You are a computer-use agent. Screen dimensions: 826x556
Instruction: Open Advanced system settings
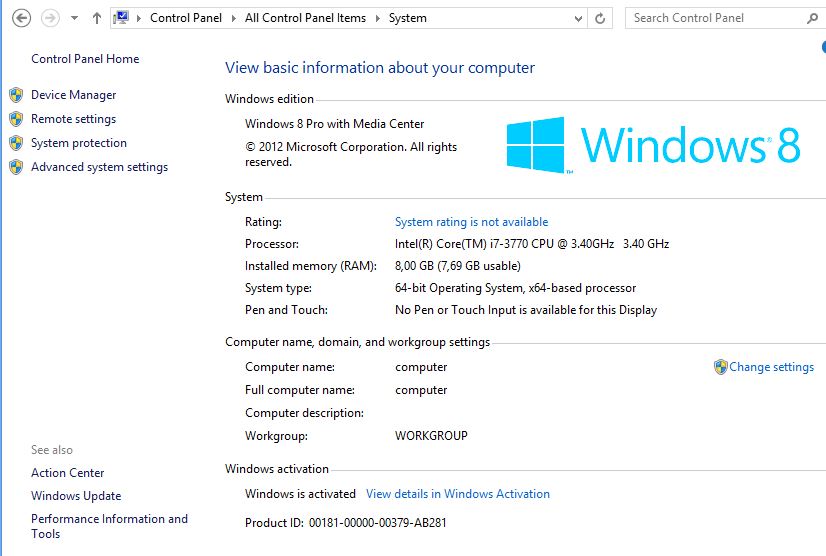coord(99,167)
